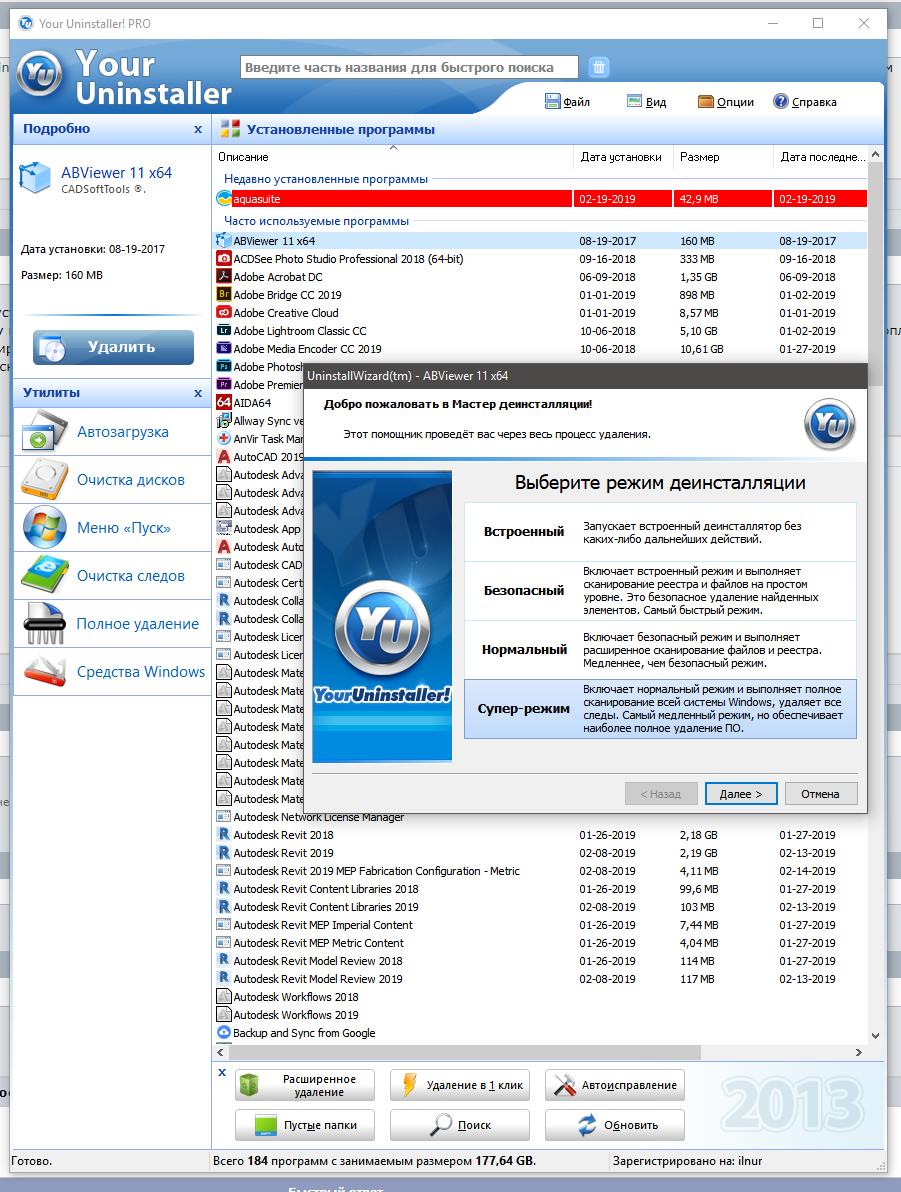This screenshot has width=901, height=1192.
Task: Choose the Встроенный uninstall mode
Action: pos(660,532)
